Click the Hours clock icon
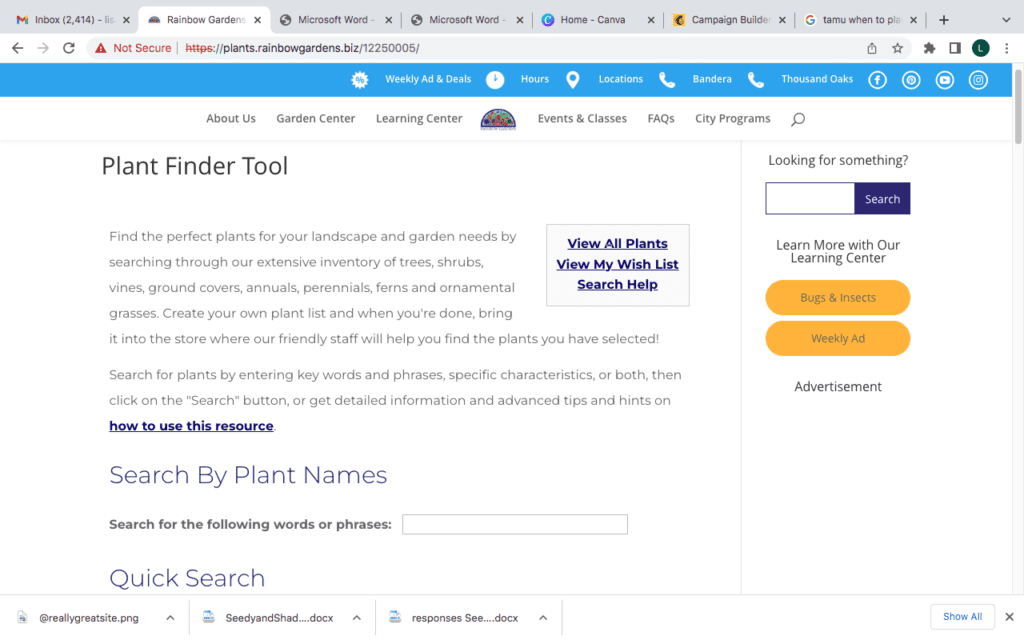The width and height of the screenshot is (1024, 640). (x=495, y=79)
